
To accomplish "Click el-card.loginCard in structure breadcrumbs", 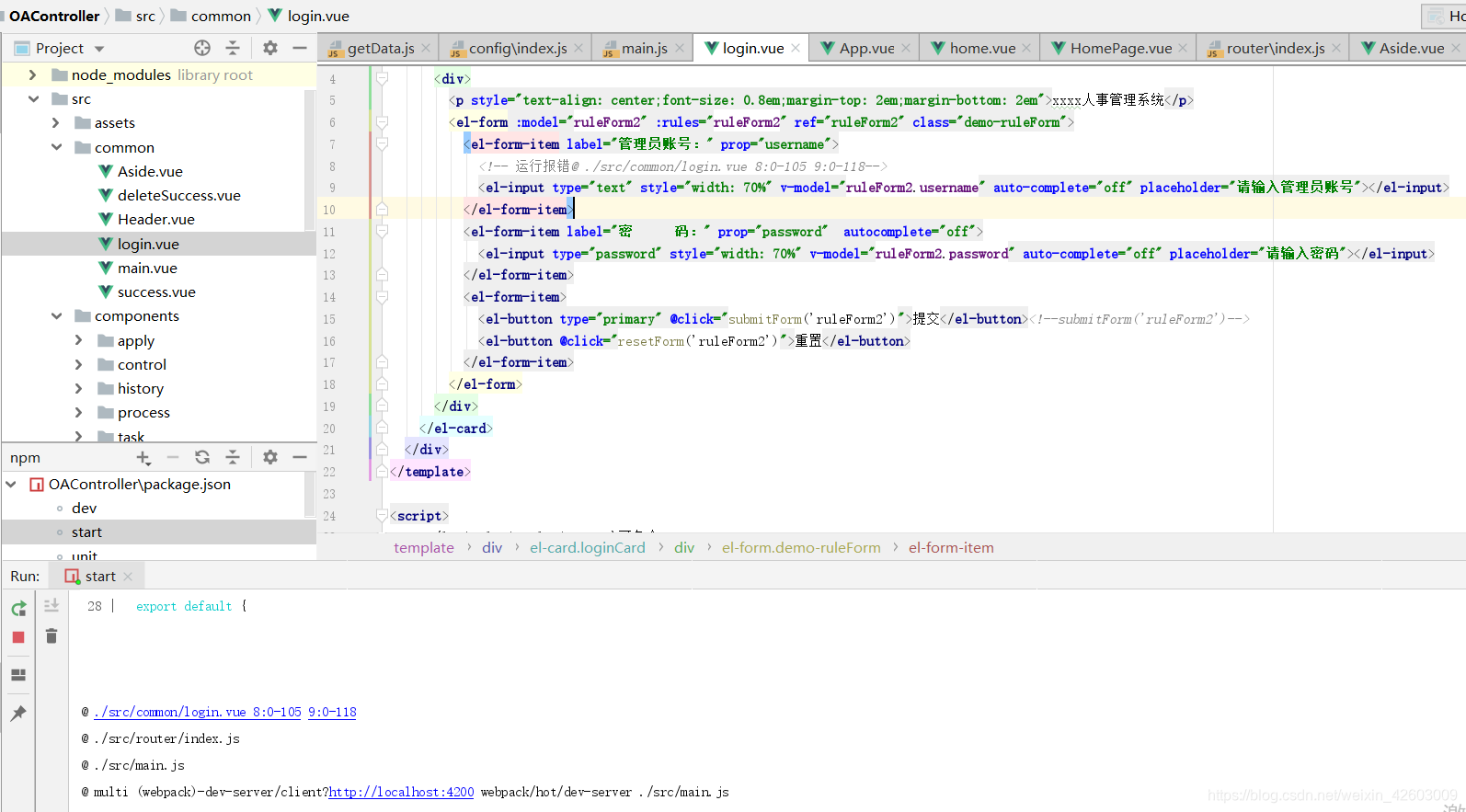I will (587, 547).
